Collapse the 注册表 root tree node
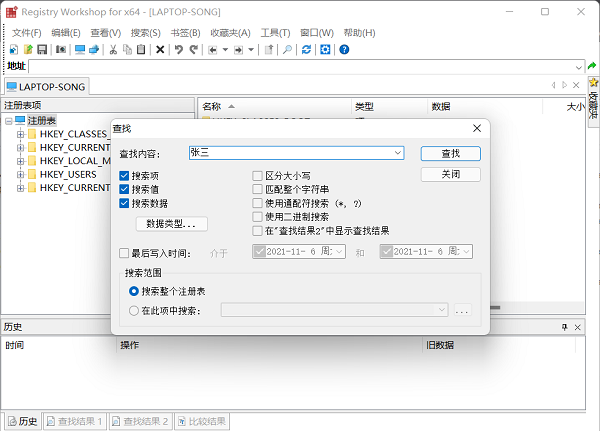 click(x=9, y=121)
